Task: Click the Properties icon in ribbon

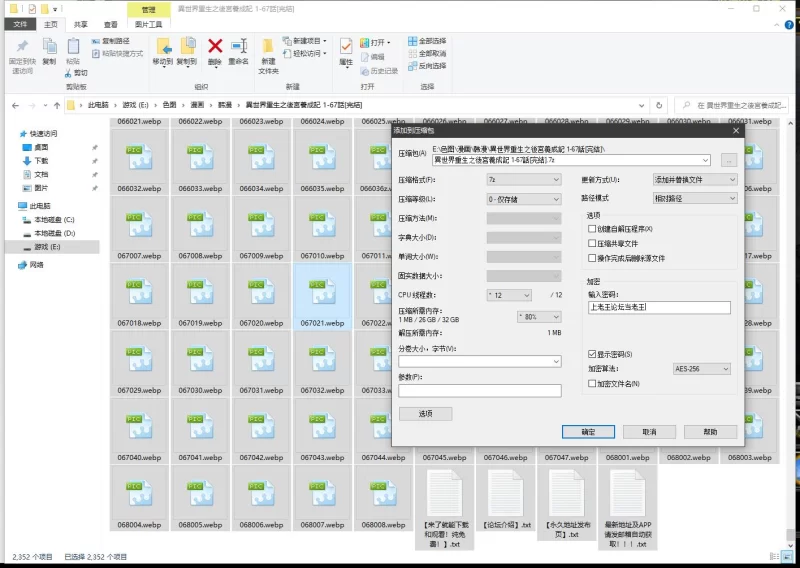Action: [x=346, y=47]
